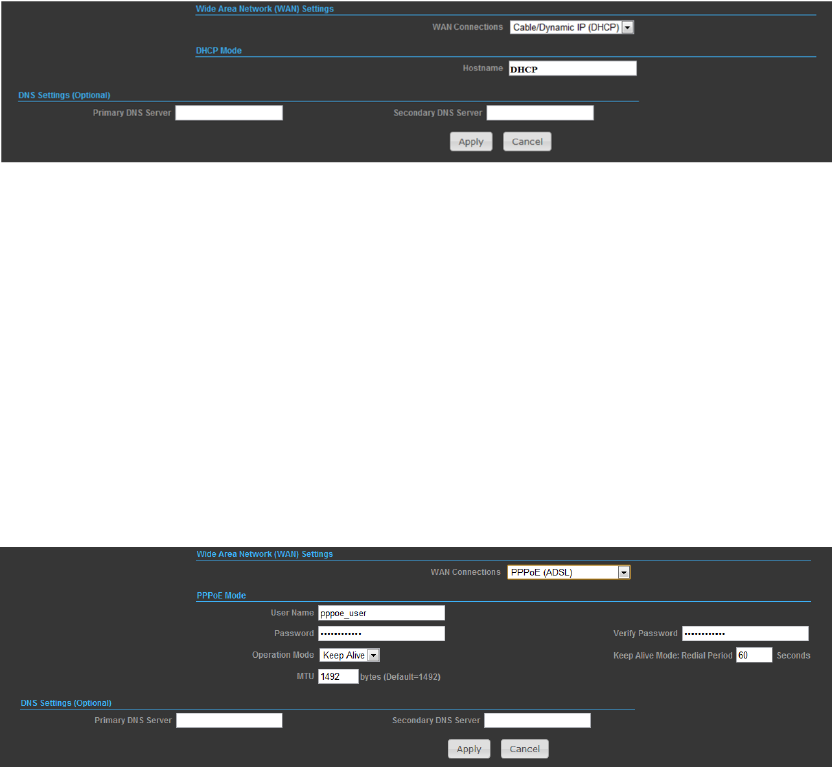
Task: Click Cancel button in the PPPoE panel
Action: click(x=524, y=749)
